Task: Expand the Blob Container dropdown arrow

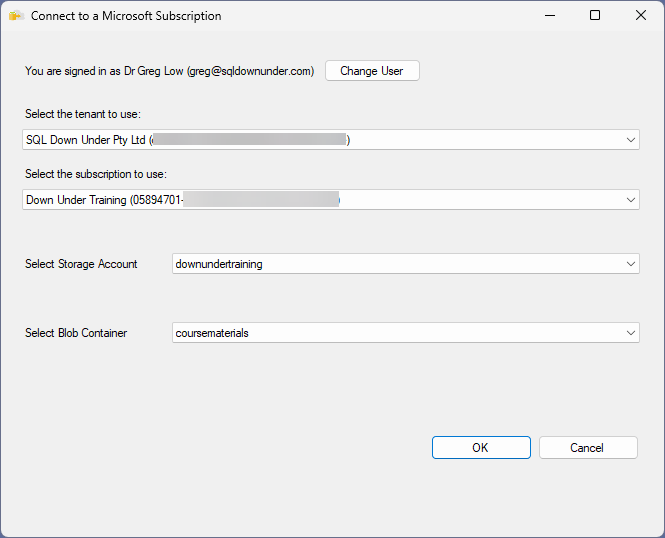Action: coord(631,333)
